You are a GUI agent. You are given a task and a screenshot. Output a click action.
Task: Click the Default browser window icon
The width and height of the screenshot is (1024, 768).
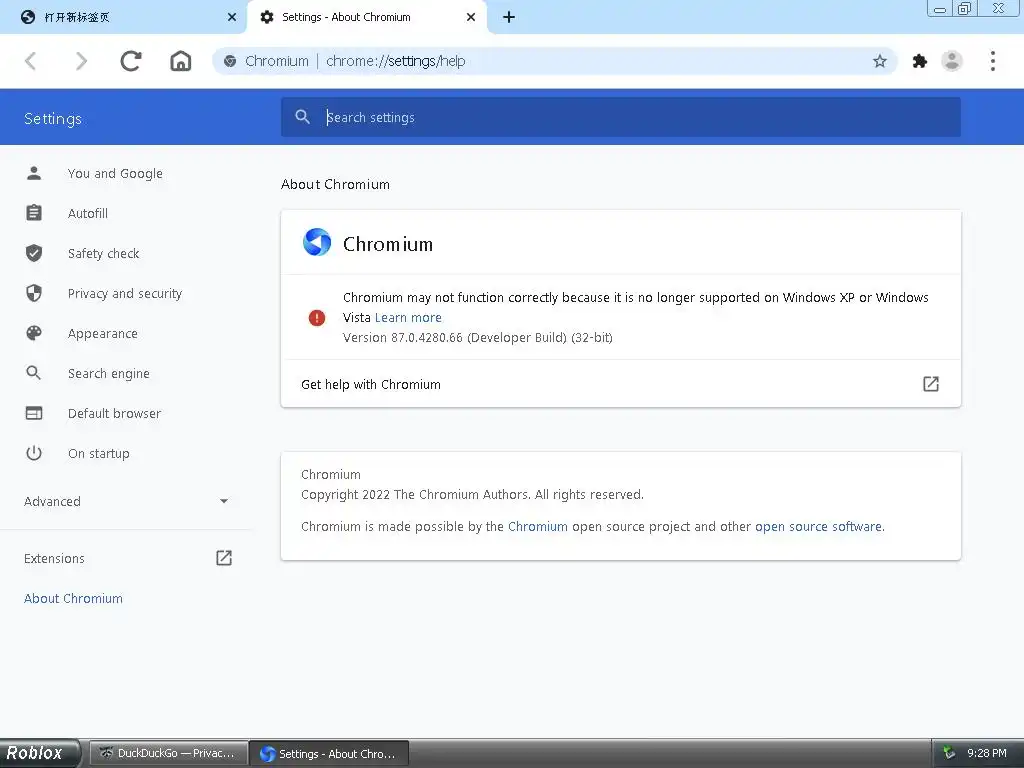34,413
